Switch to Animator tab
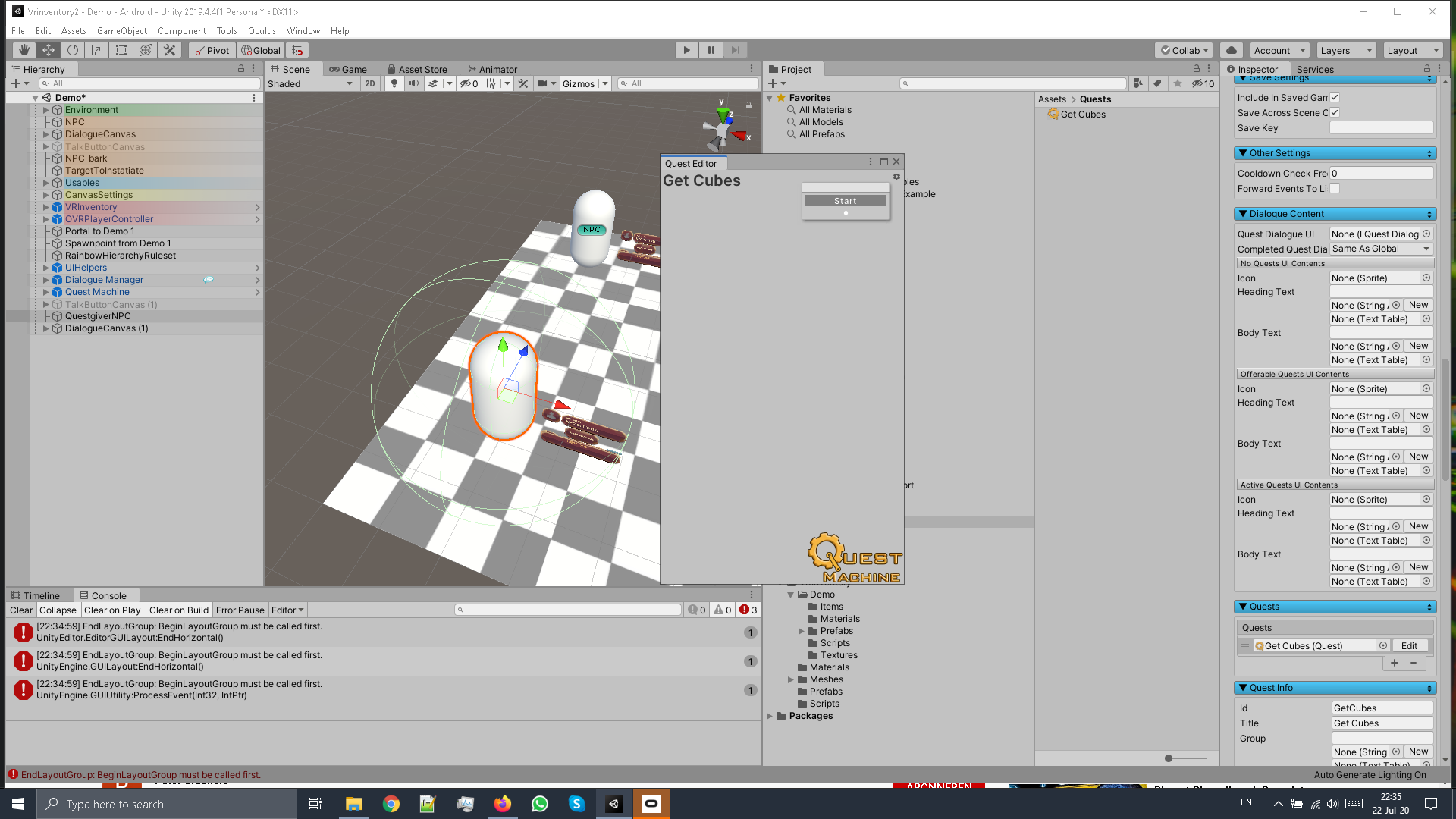 492,69
